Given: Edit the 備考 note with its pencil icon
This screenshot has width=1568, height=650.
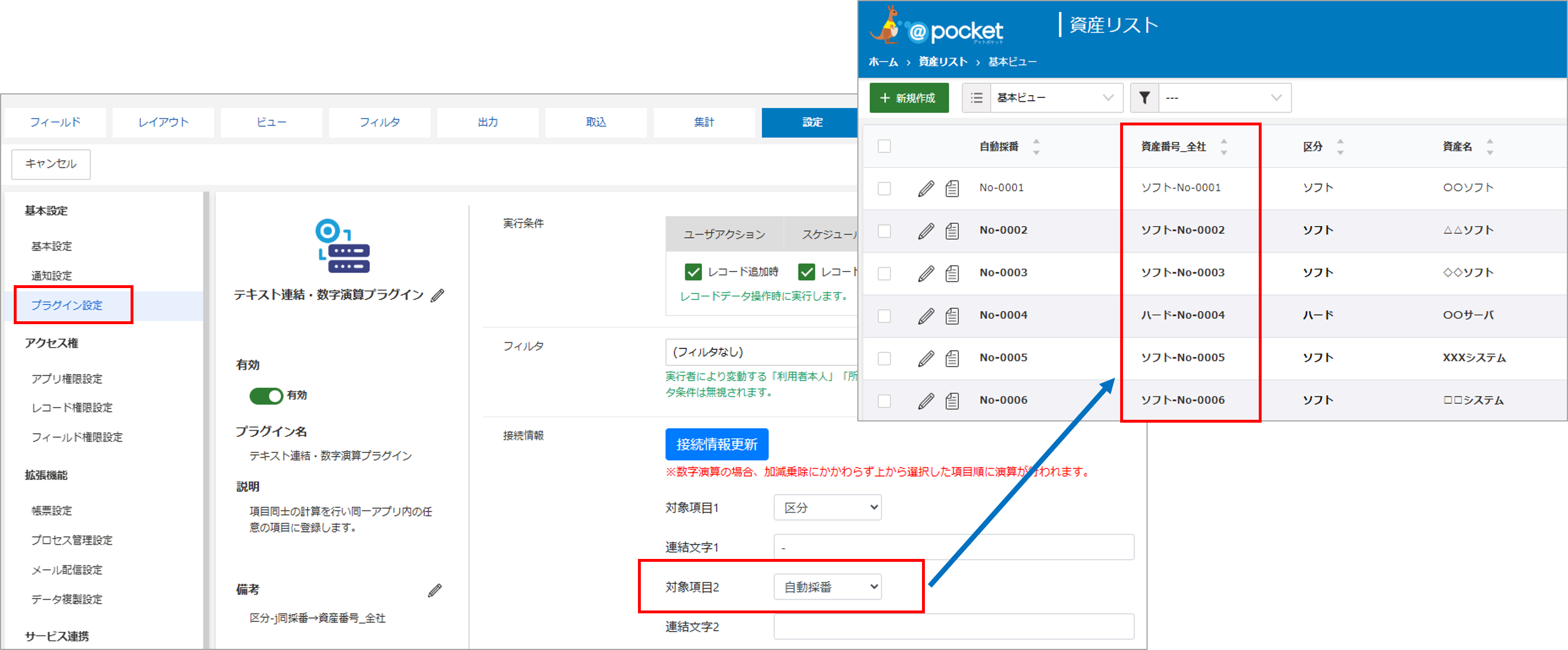Looking at the screenshot, I should point(435,590).
